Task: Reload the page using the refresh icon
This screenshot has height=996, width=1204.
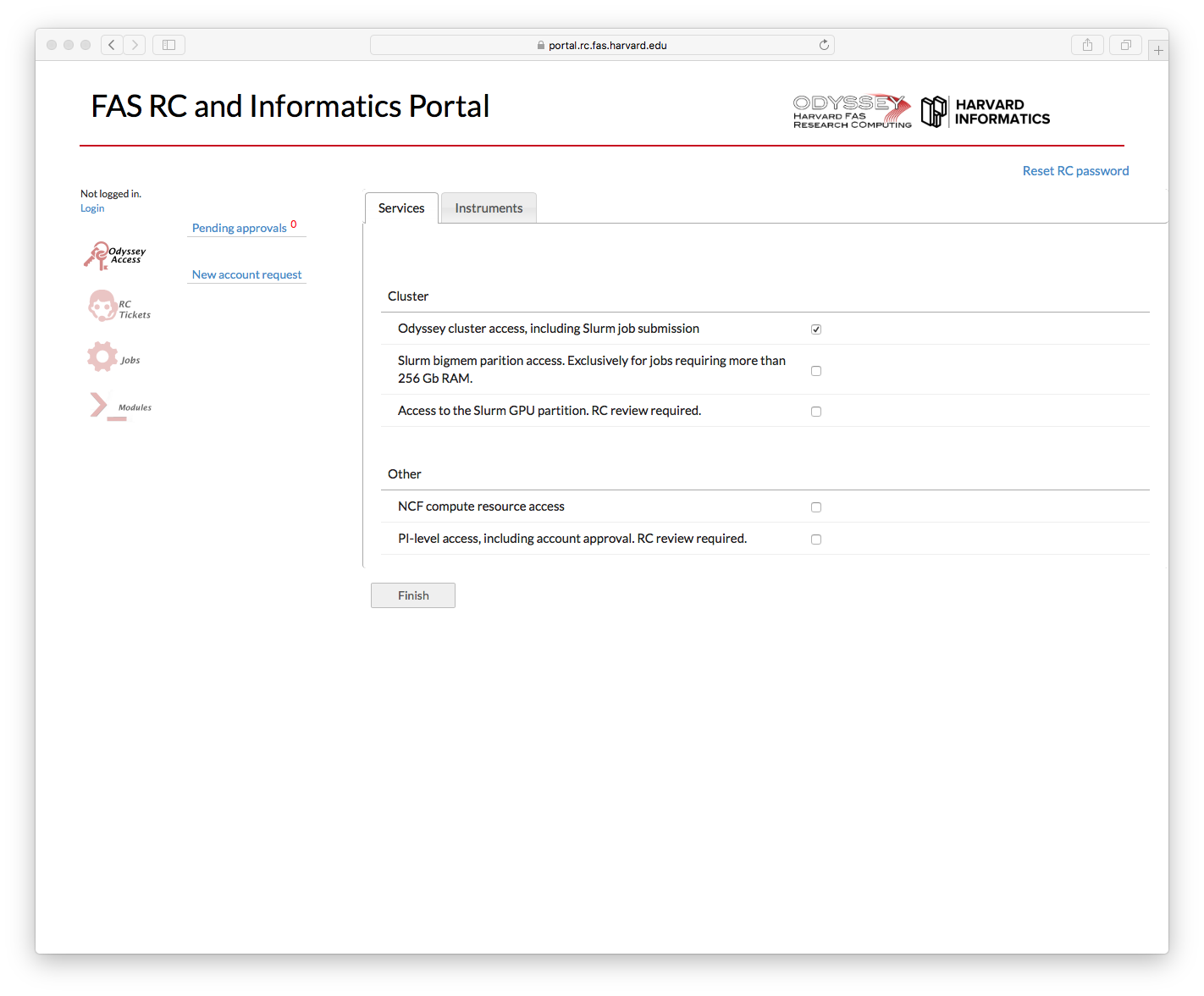Action: pyautogui.click(x=824, y=45)
